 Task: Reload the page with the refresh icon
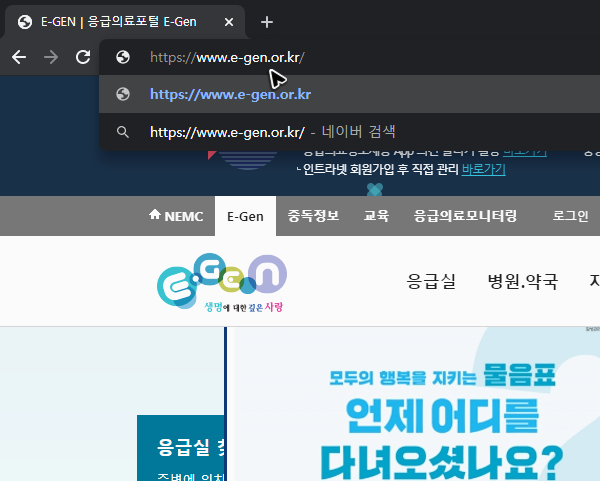83,57
